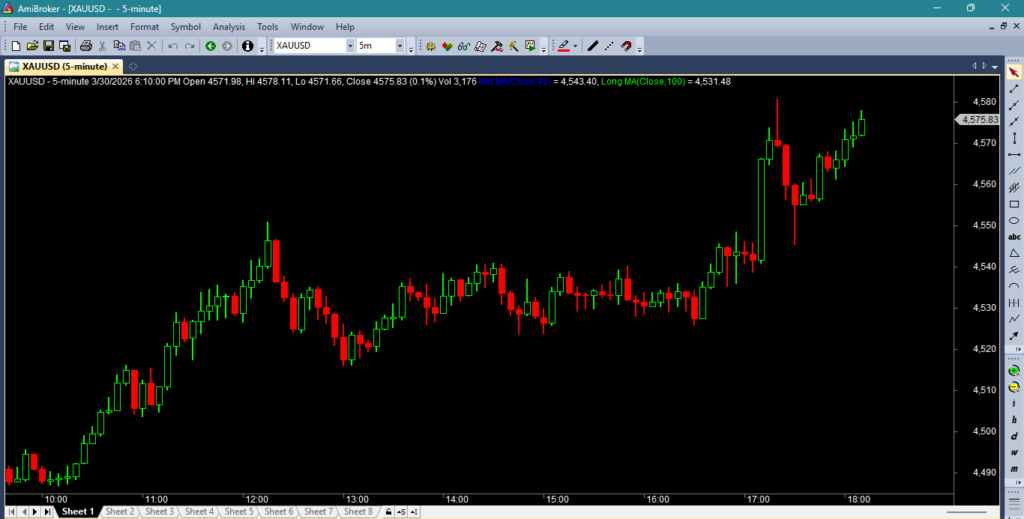The image size is (1024, 519).
Task: Open the symbol Information icon
Action: click(247, 46)
